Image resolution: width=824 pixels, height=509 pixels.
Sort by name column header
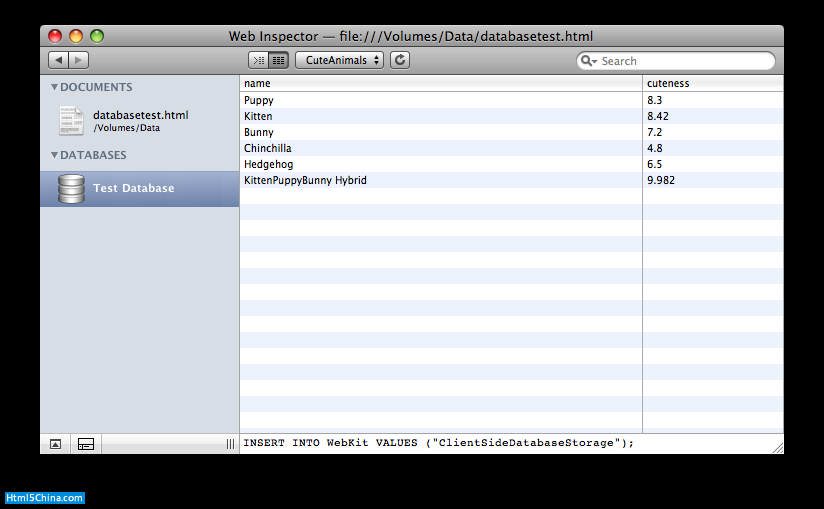coord(440,83)
